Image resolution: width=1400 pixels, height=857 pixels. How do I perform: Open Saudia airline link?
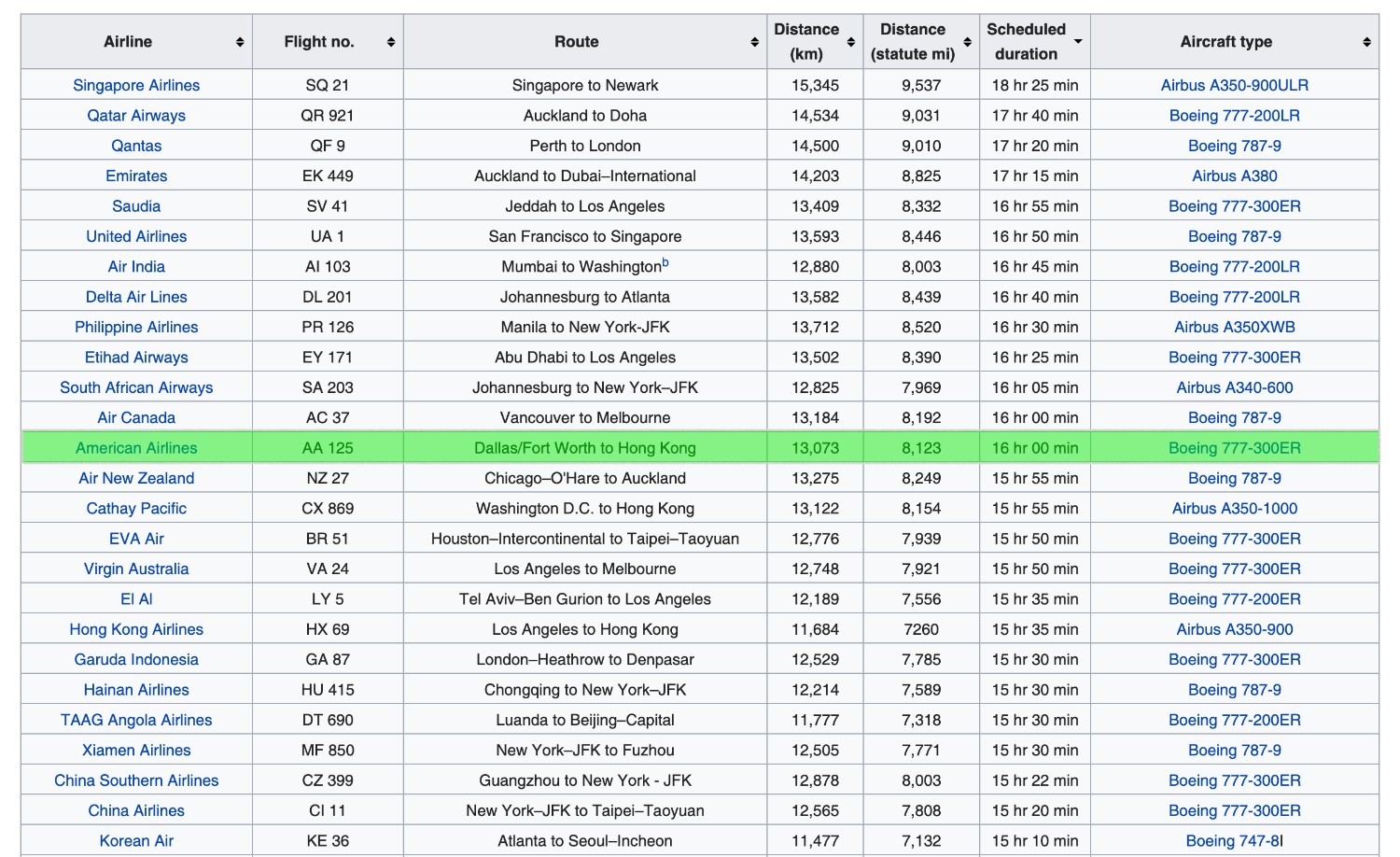click(136, 206)
